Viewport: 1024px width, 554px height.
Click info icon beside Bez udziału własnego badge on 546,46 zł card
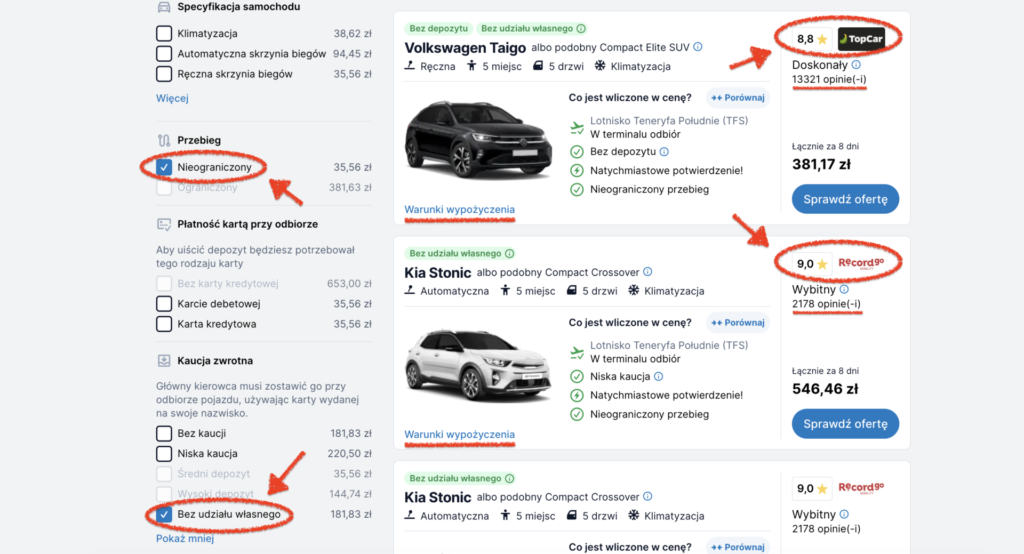509,253
